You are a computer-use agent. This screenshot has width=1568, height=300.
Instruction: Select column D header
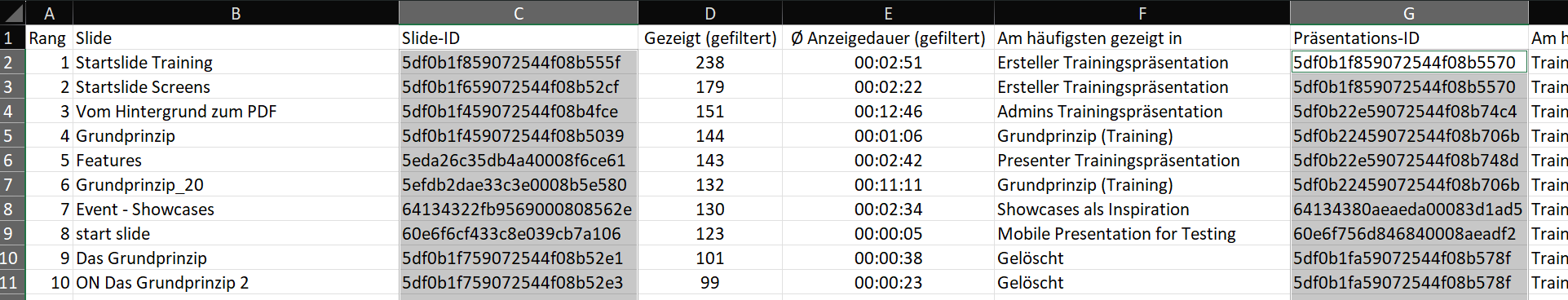point(710,13)
